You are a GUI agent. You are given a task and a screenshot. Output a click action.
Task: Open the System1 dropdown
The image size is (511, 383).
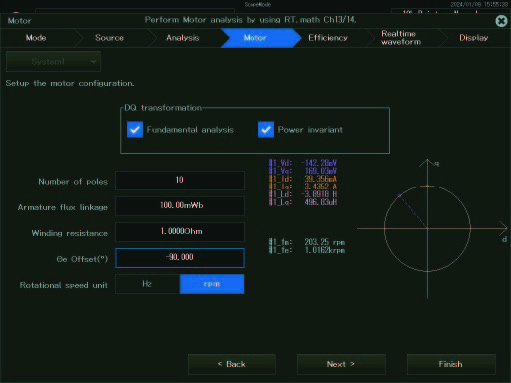[x=53, y=62]
